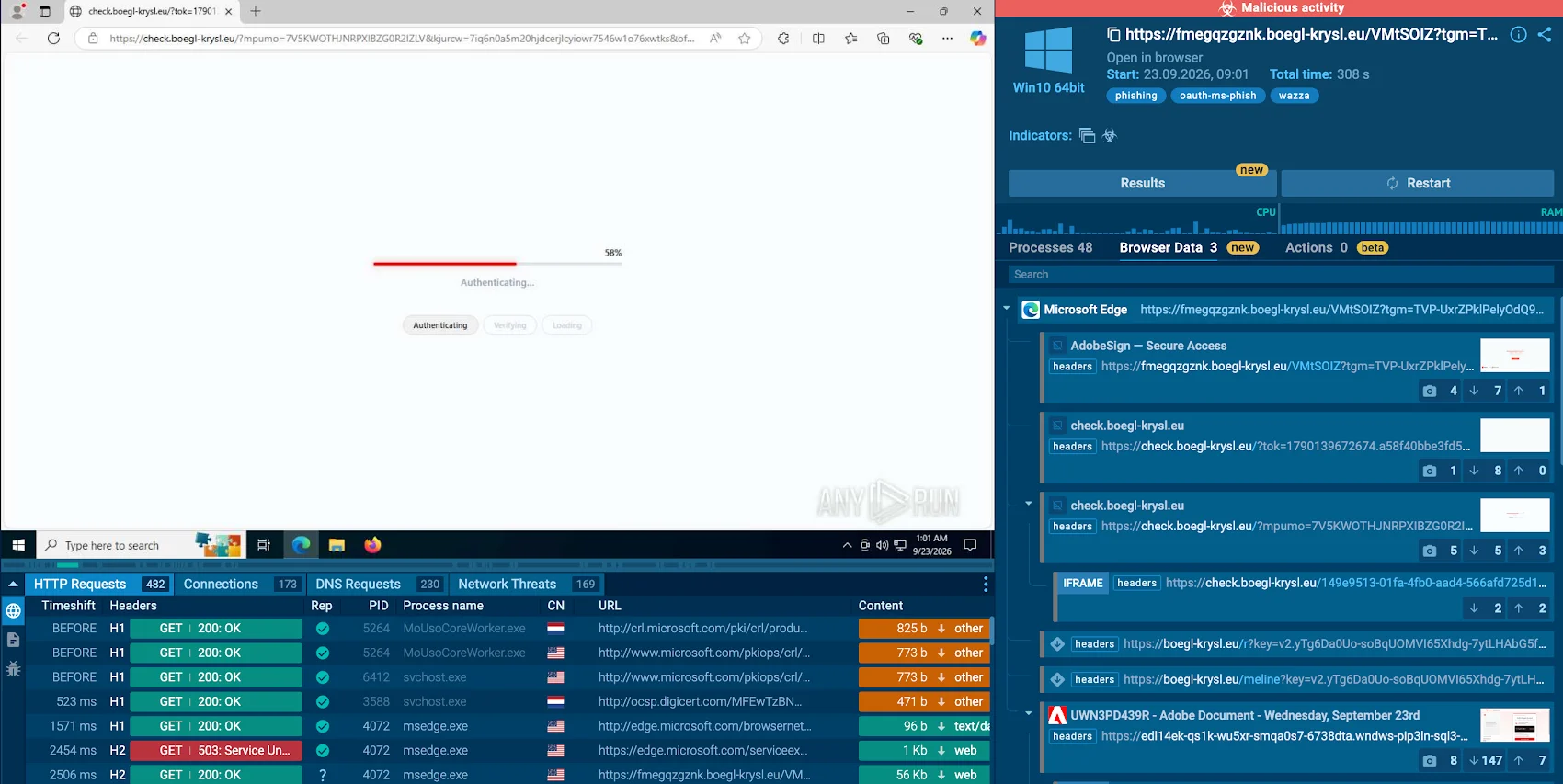The image size is (1563, 784).
Task: Open the network panel options menu
Action: tap(986, 584)
